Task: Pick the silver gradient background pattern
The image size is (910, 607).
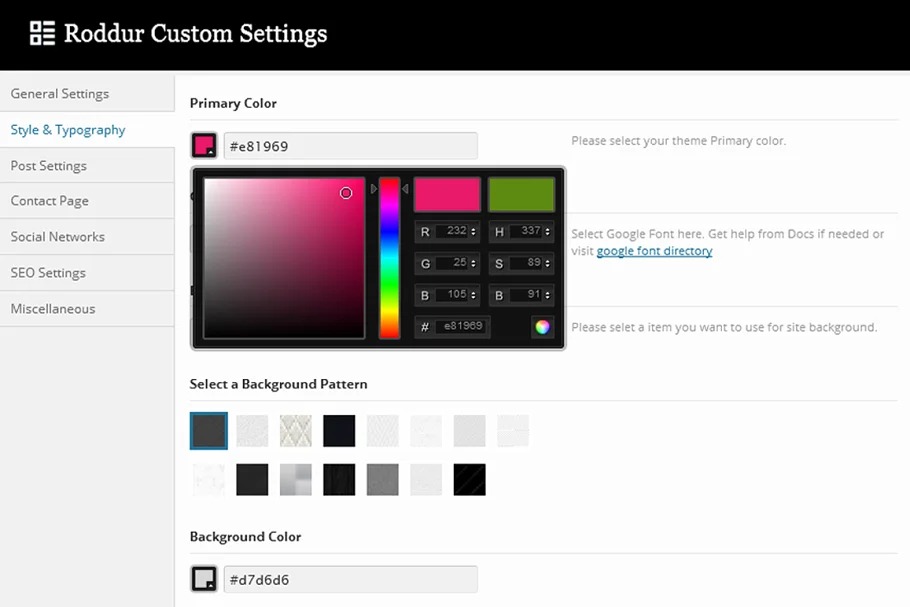Action: pyautogui.click(x=296, y=479)
